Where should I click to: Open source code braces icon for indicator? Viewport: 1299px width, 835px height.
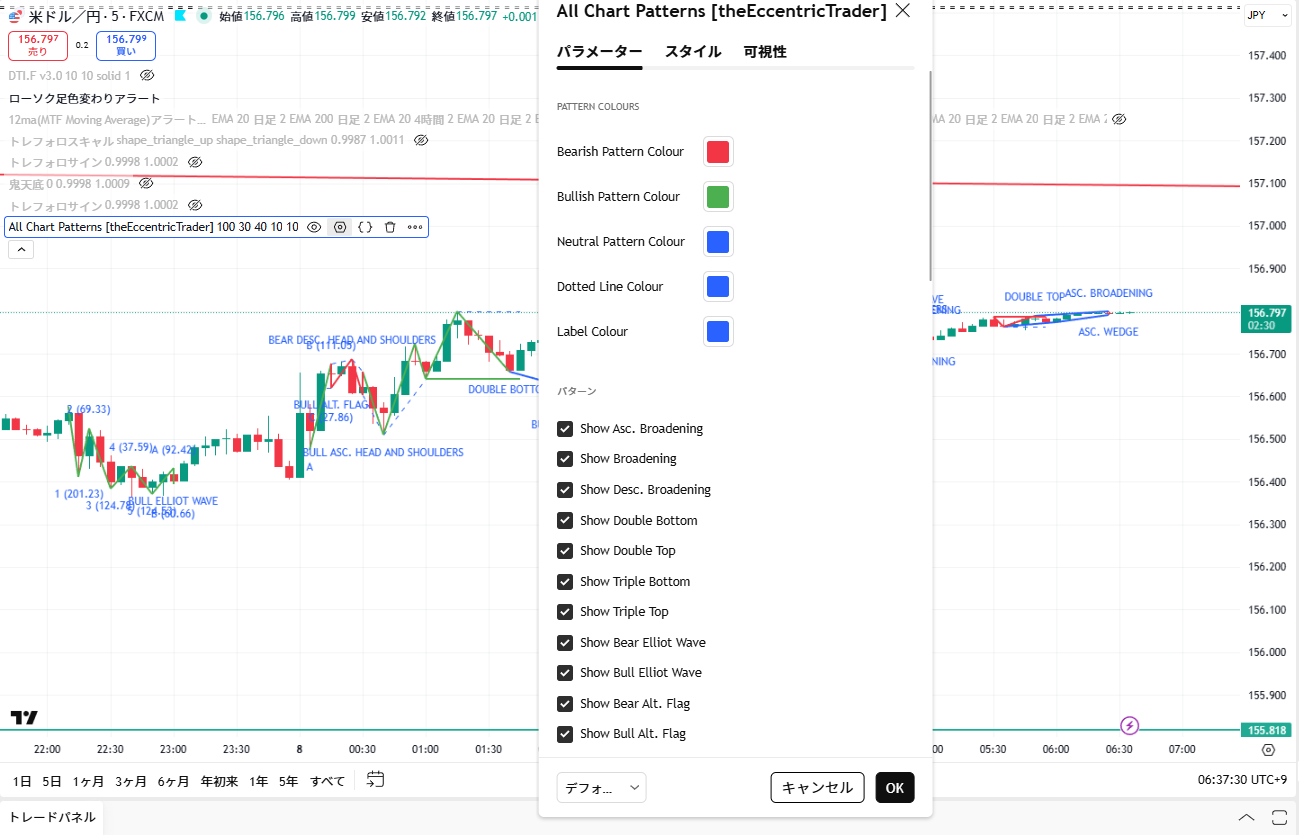365,227
